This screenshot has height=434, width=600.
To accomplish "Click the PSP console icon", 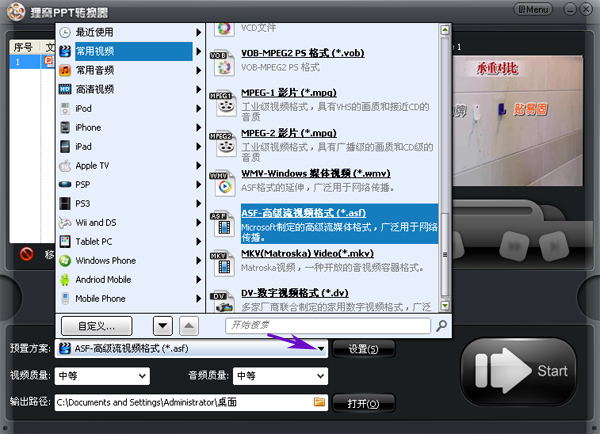I will [x=65, y=184].
